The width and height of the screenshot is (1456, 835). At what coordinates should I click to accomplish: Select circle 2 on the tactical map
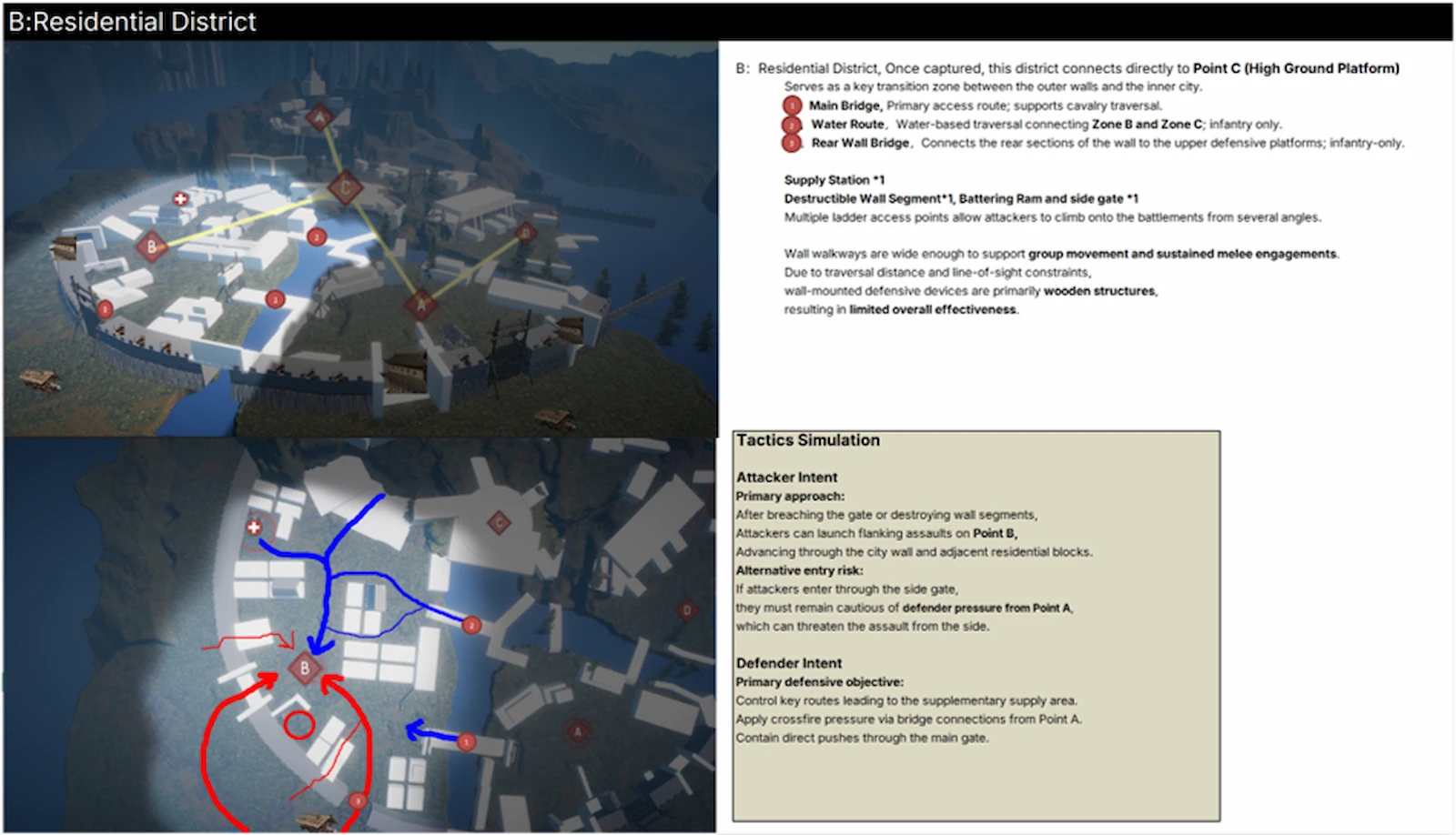[x=470, y=625]
